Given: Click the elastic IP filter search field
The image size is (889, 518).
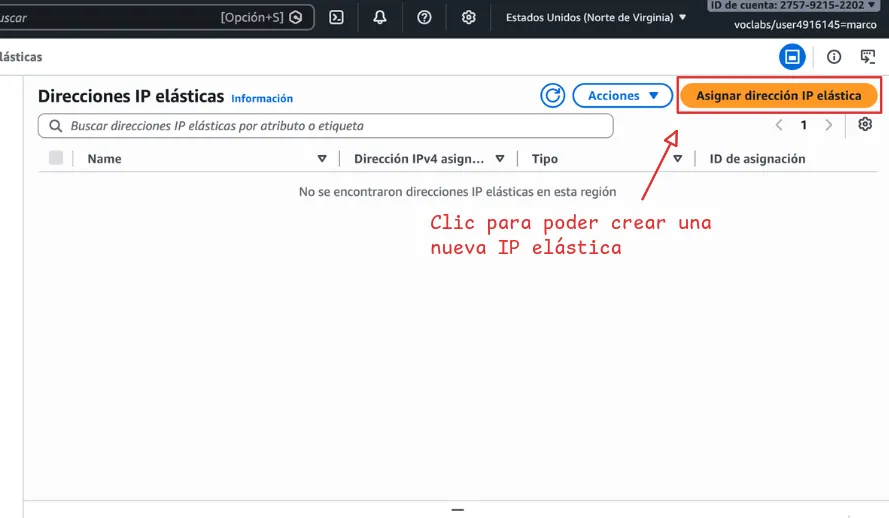Looking at the screenshot, I should click(325, 126).
